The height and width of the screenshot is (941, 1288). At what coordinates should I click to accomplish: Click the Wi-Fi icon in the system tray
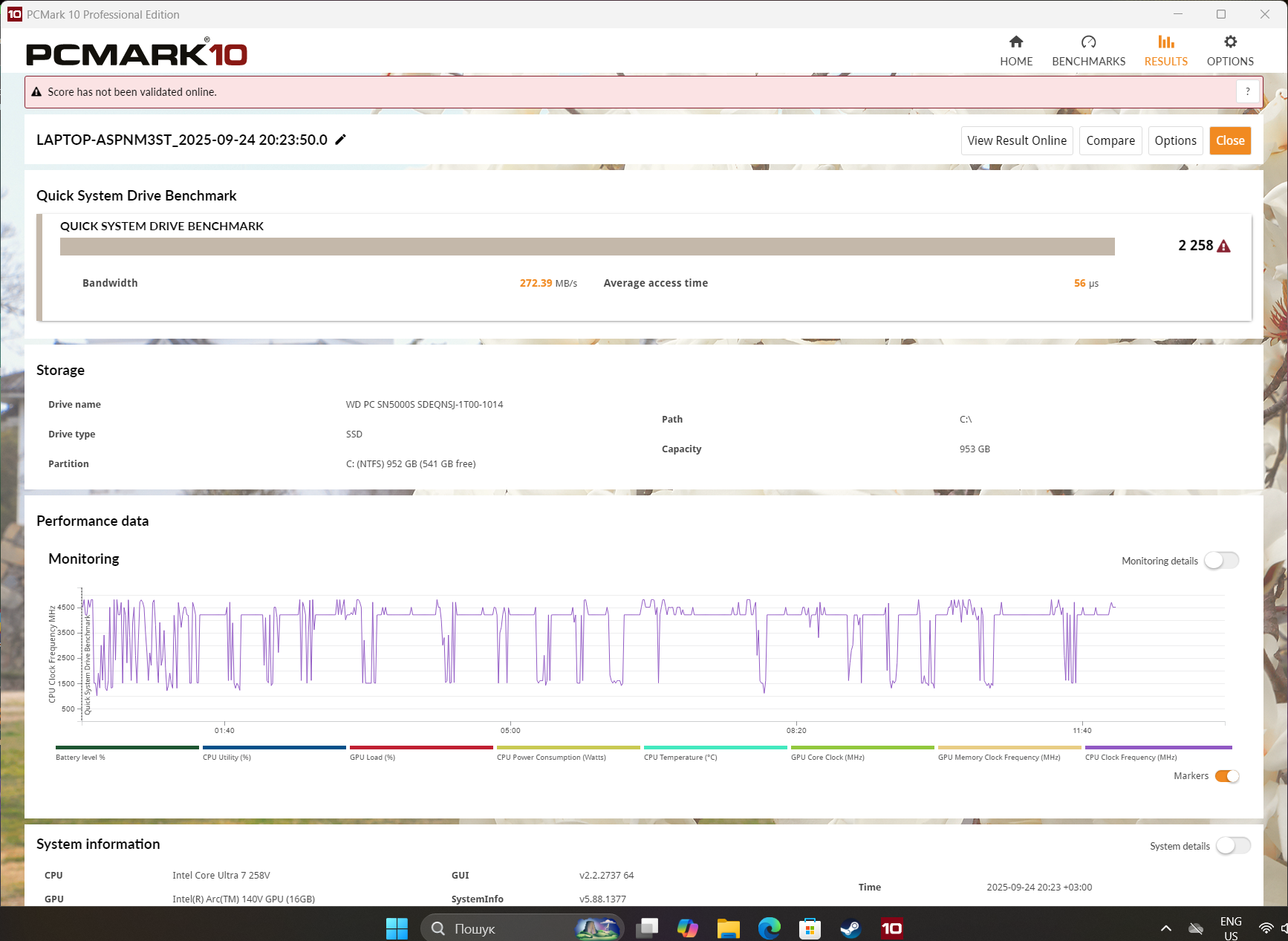tap(1266, 928)
